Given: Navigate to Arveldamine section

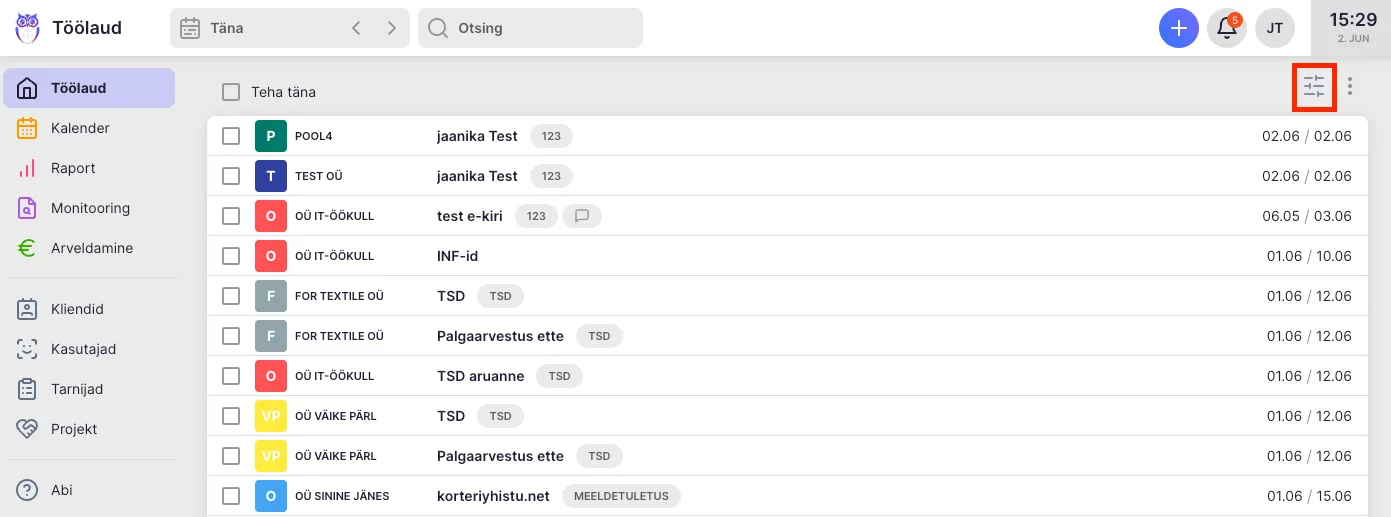Looking at the screenshot, I should (x=92, y=248).
